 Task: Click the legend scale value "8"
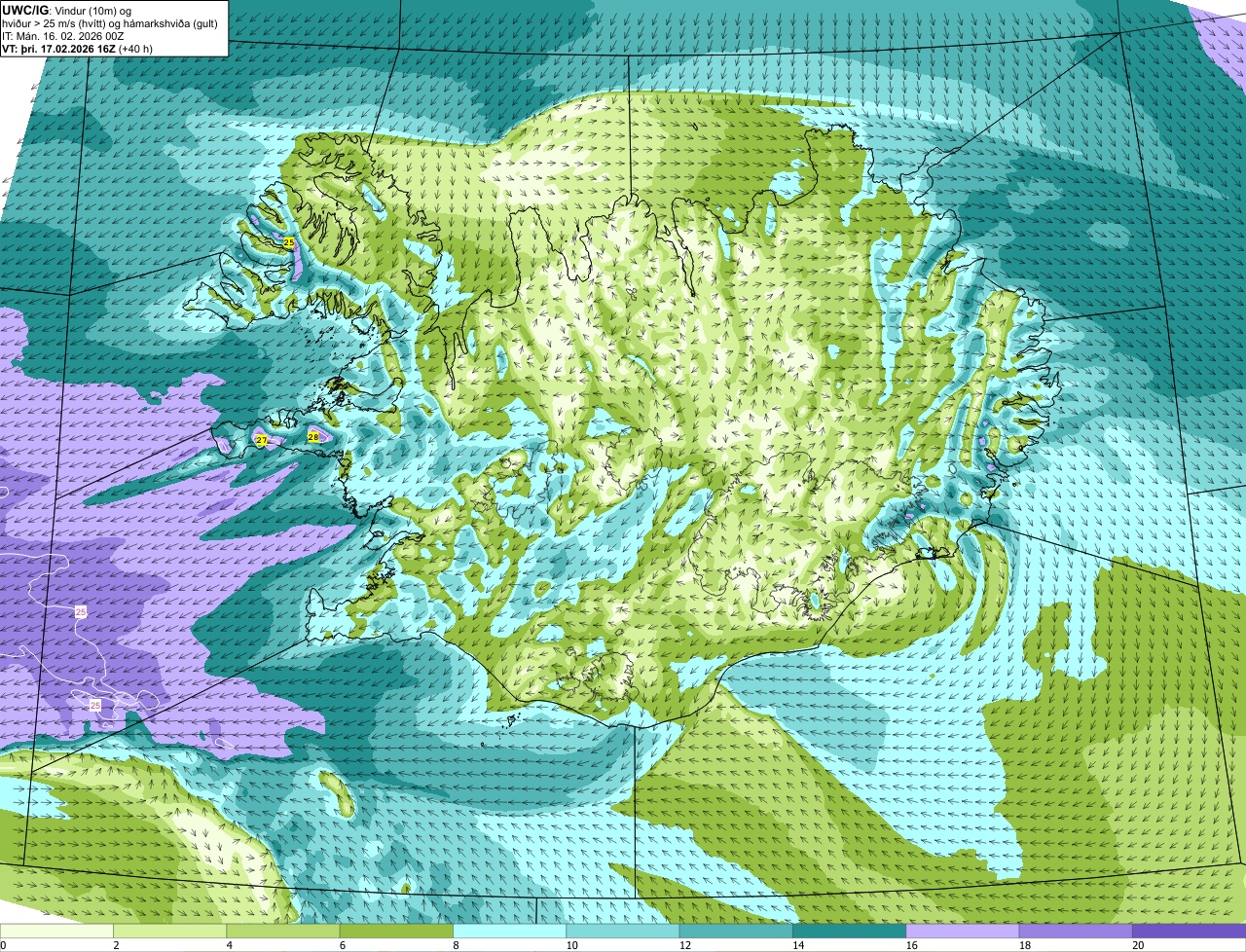click(455, 945)
